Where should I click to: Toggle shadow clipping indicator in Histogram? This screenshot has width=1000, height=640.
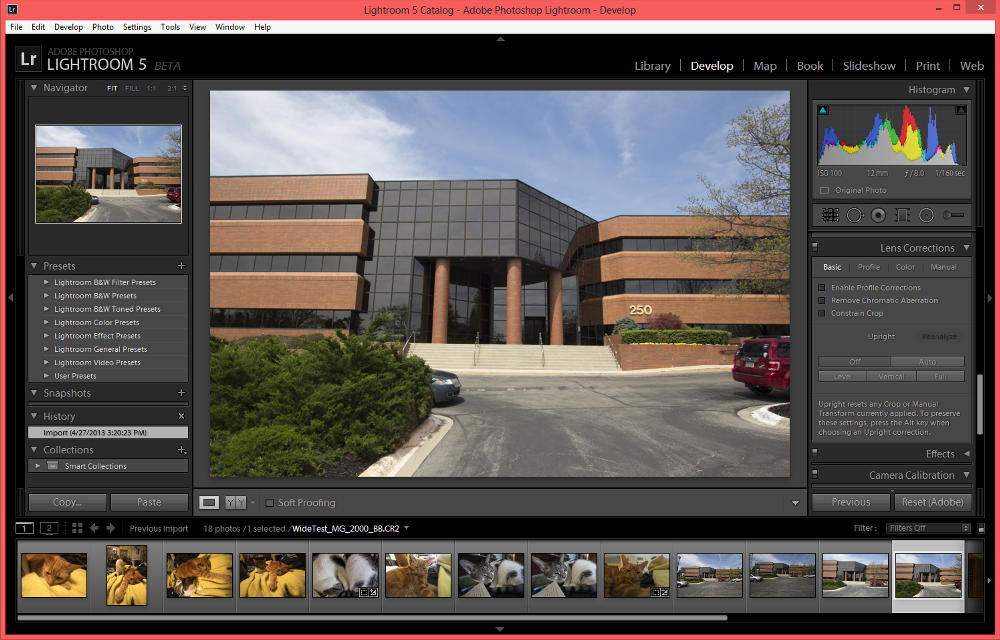point(823,110)
